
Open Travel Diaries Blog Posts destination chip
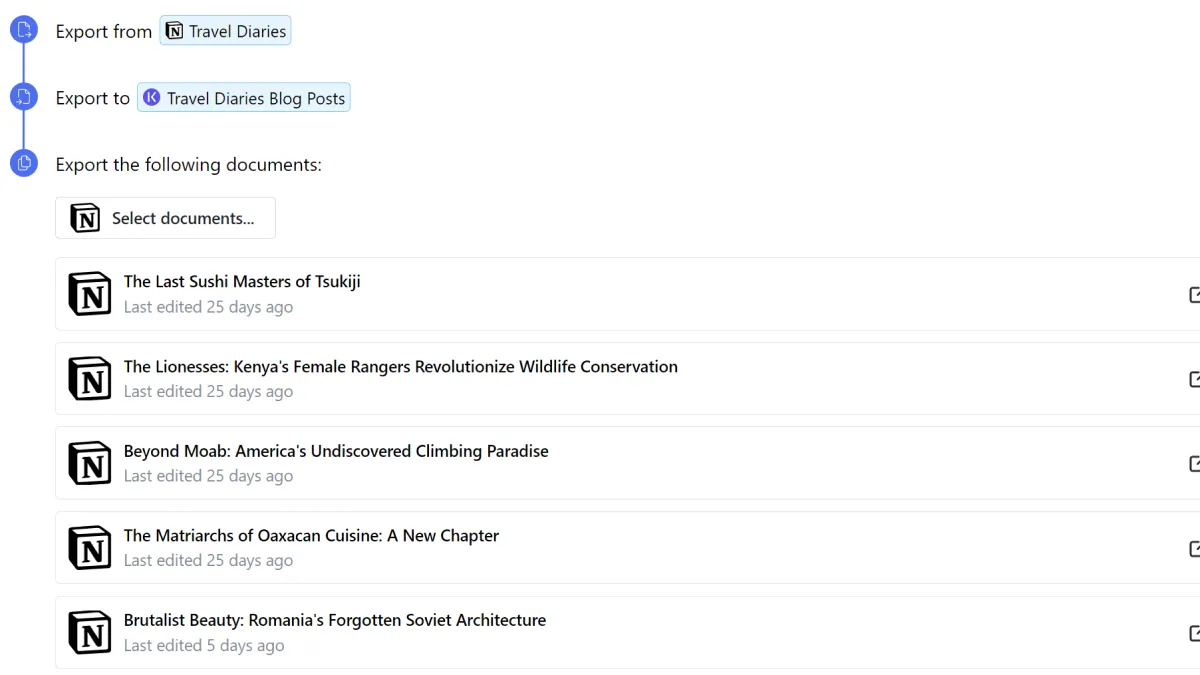pos(244,98)
